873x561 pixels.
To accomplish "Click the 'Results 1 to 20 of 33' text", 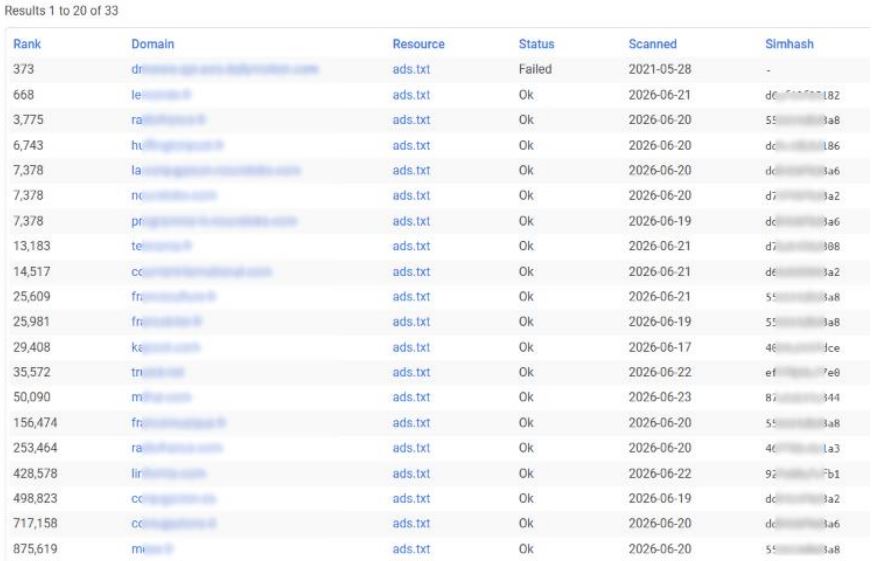I will (x=61, y=11).
